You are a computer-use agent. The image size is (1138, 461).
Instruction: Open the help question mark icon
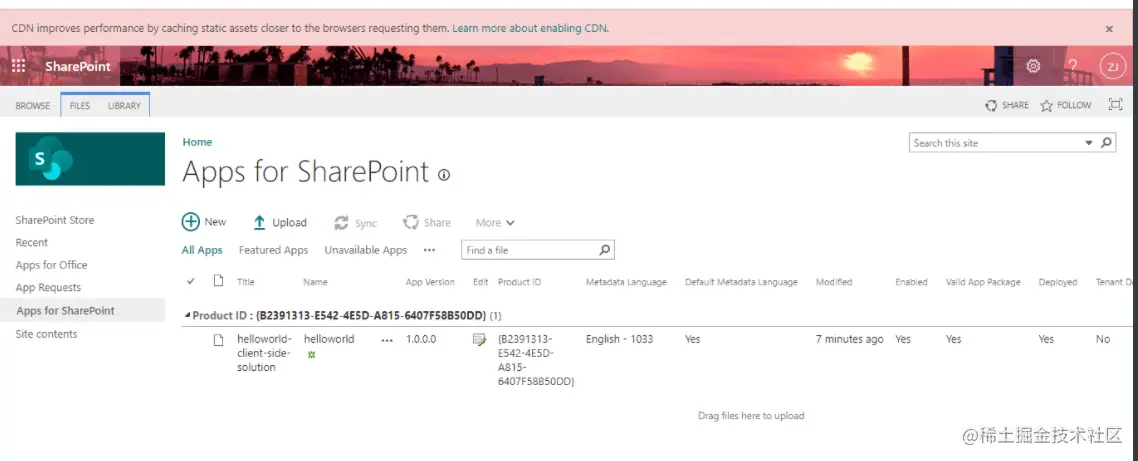(1073, 66)
